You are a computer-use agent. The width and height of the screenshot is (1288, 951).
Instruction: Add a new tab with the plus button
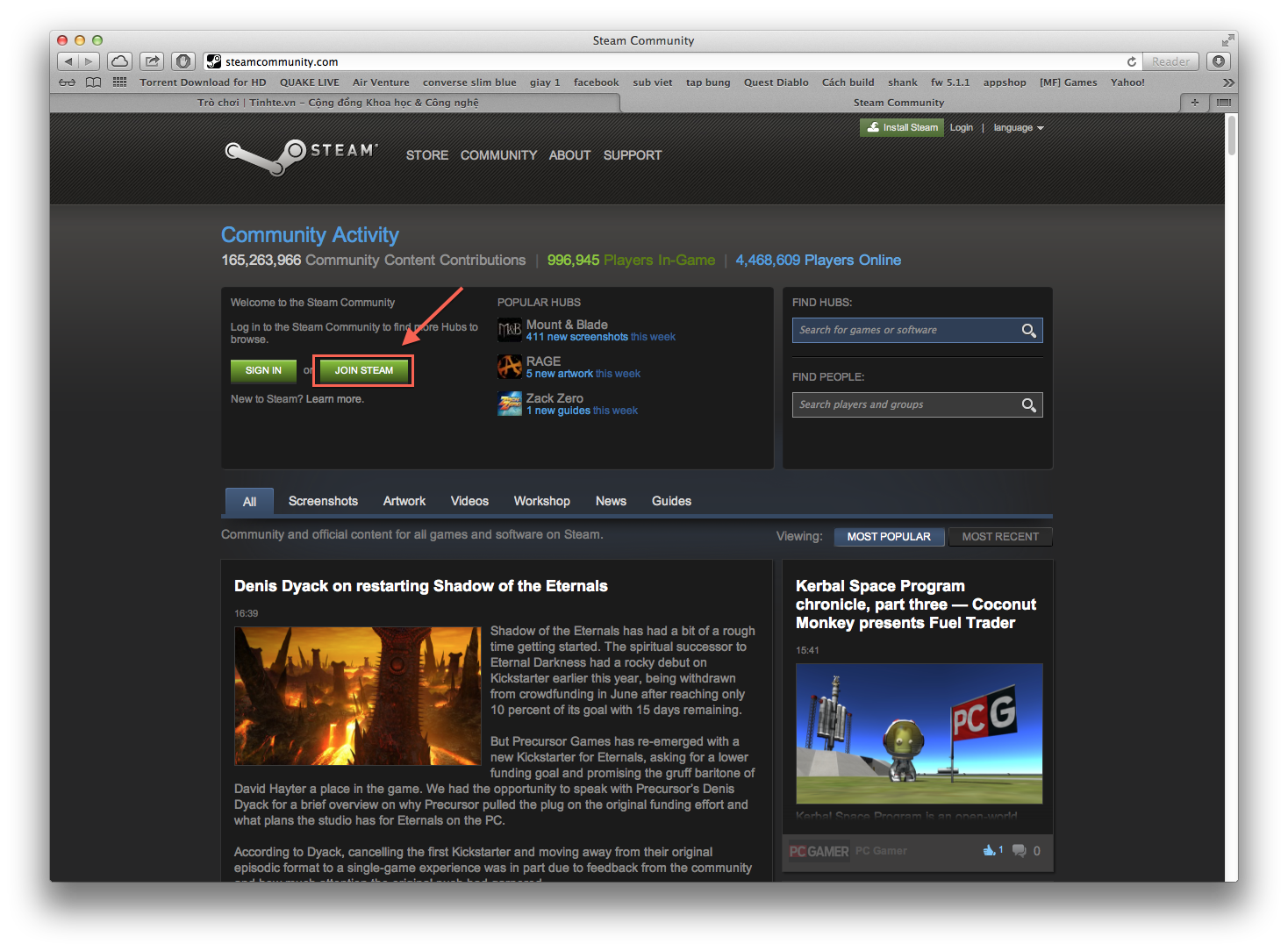[1194, 103]
